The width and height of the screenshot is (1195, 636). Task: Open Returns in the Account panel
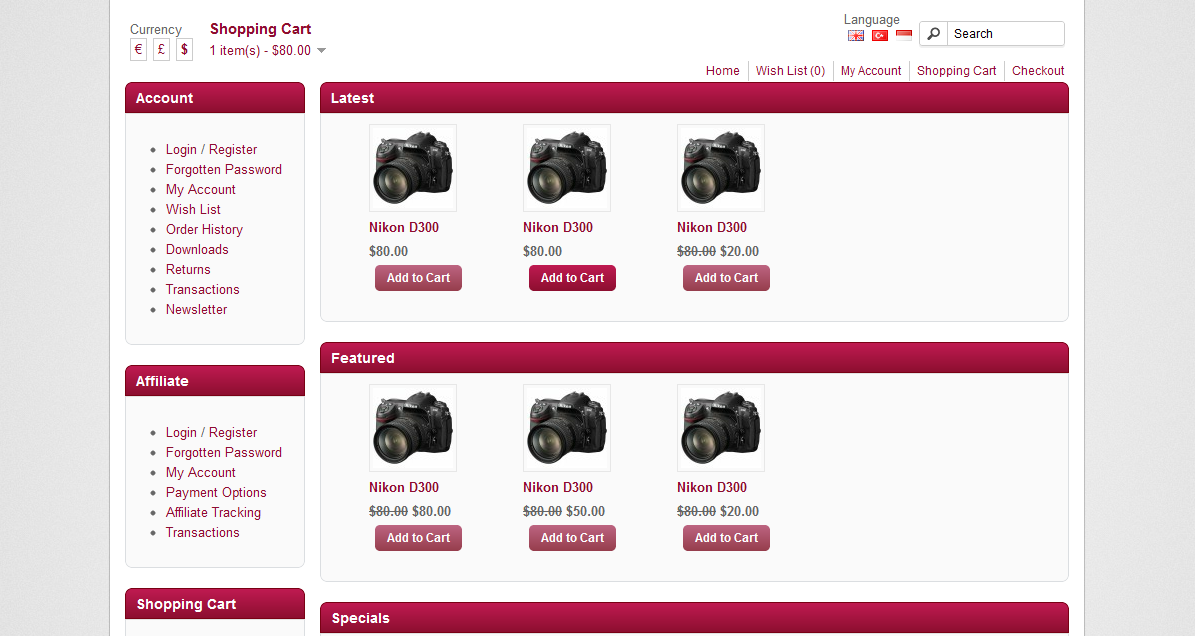tap(188, 270)
